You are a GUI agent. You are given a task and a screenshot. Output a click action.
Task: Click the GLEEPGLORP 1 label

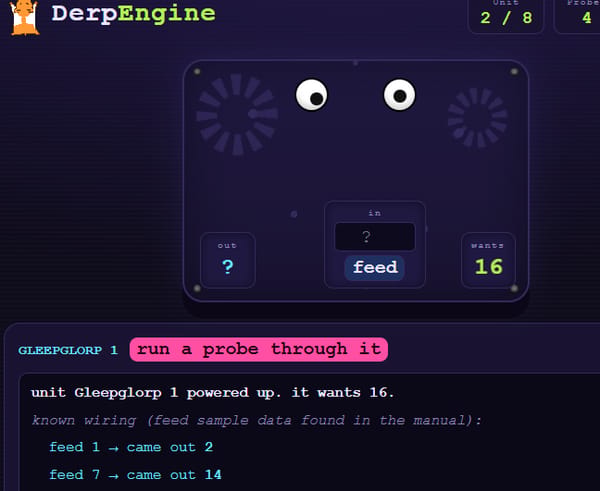pos(68,350)
